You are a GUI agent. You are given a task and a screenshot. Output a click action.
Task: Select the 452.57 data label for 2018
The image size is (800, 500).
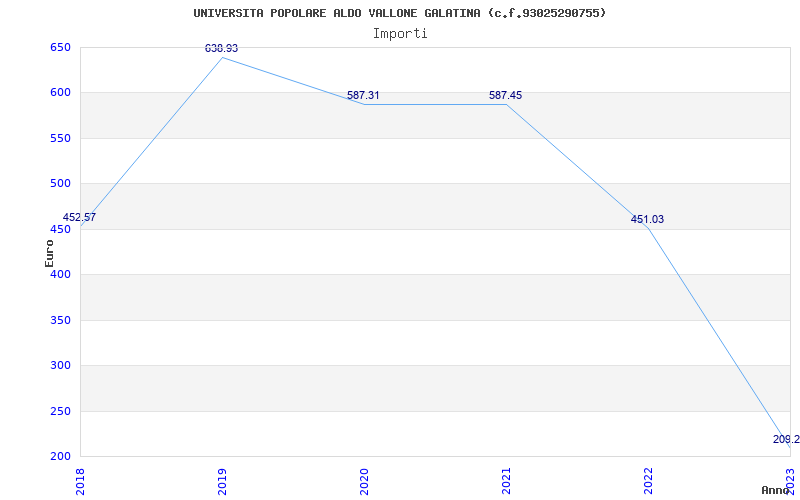pyautogui.click(x=79, y=217)
